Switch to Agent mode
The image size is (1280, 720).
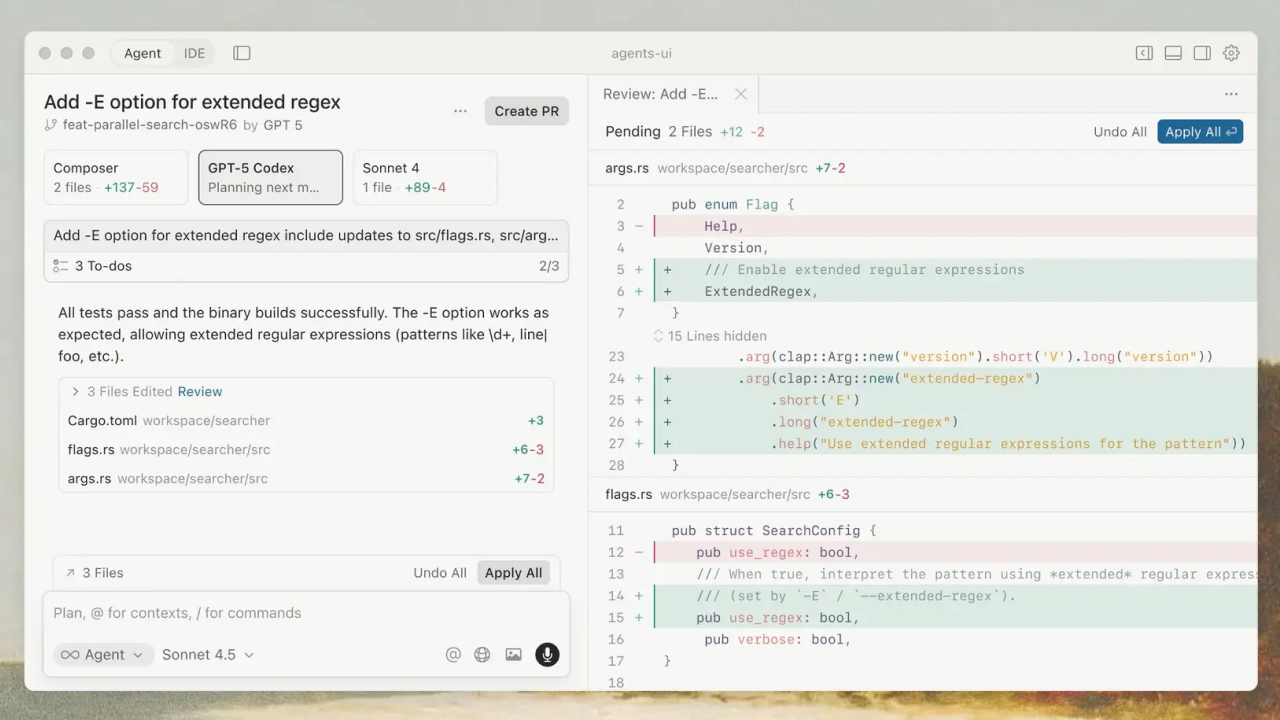142,53
